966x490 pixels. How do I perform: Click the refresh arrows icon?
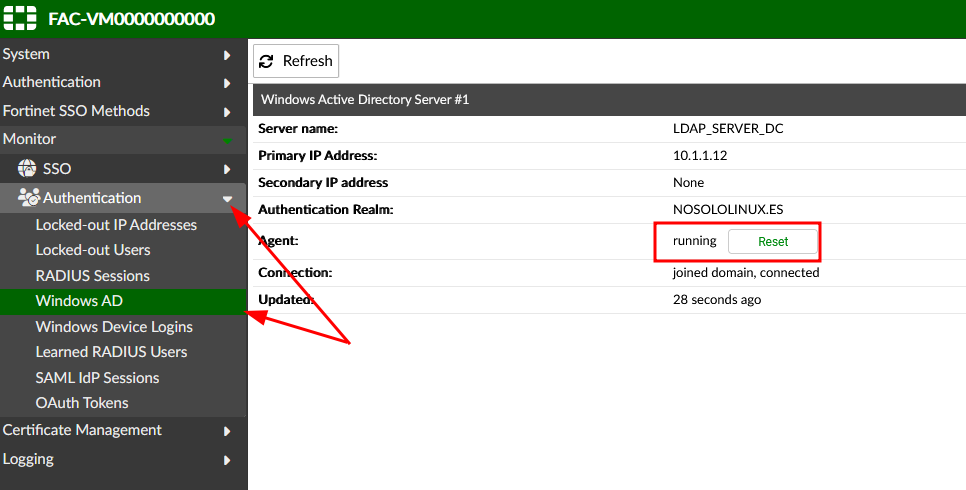click(x=266, y=61)
